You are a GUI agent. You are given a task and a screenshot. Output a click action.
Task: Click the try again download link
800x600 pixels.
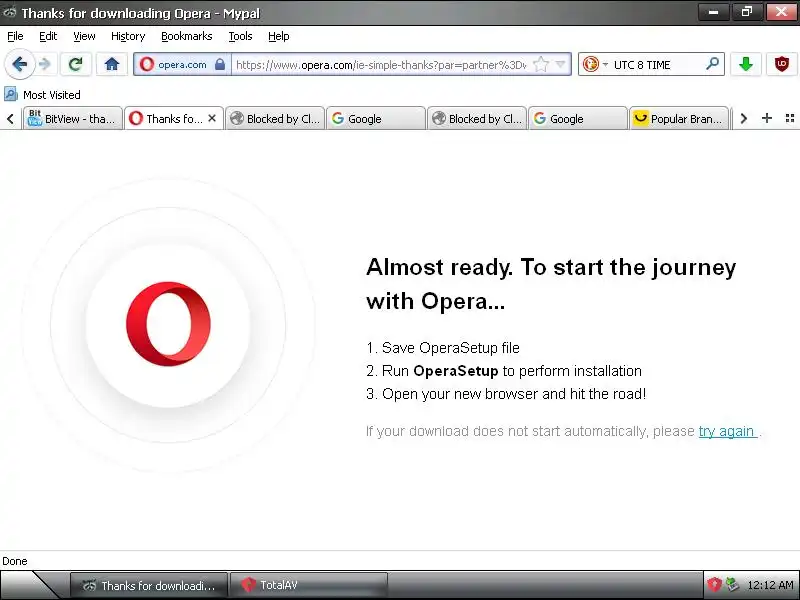(x=728, y=431)
